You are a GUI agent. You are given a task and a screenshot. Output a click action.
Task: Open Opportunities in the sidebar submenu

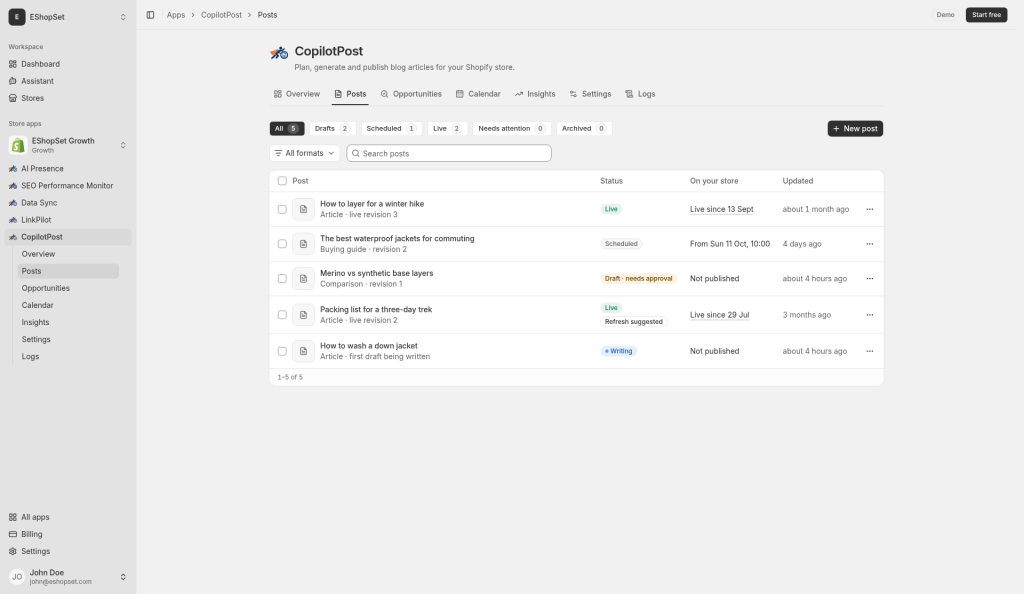tap(68, 288)
